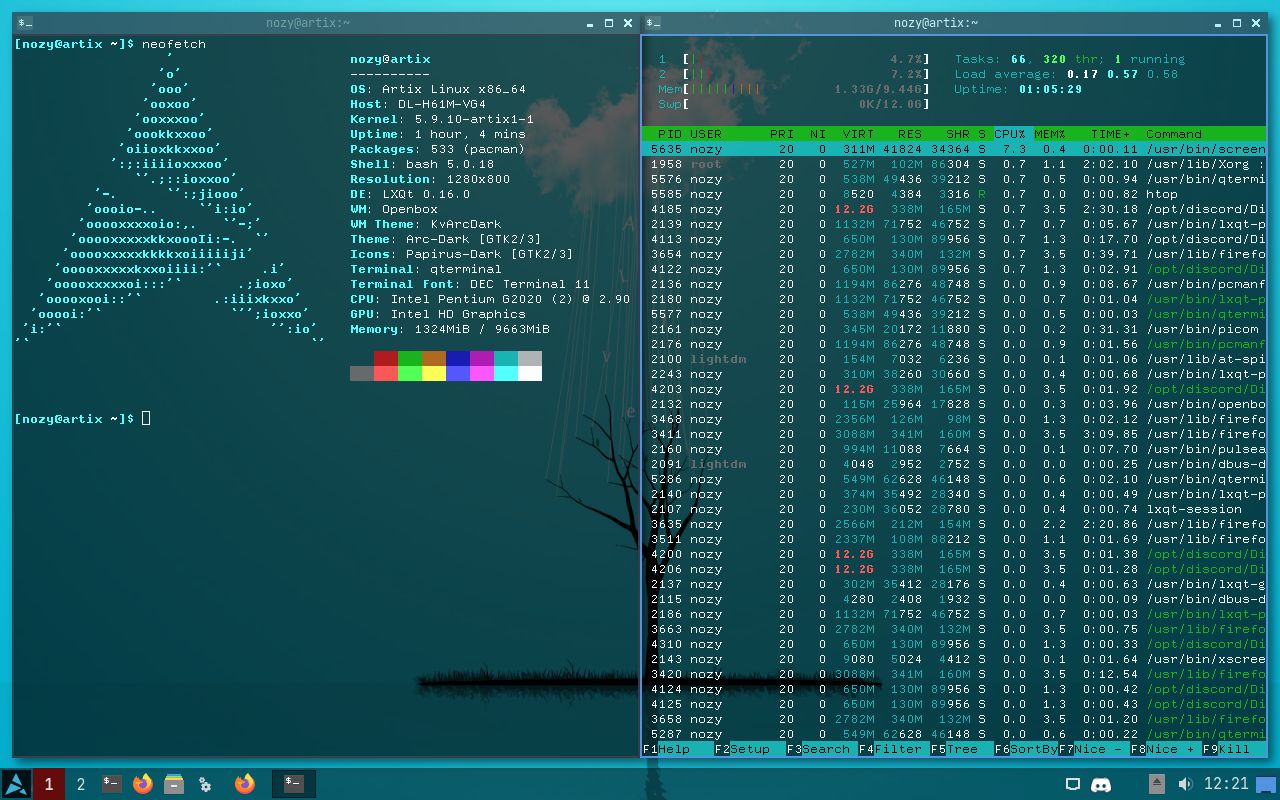Open Discord from the system tray

pyautogui.click(x=1101, y=785)
